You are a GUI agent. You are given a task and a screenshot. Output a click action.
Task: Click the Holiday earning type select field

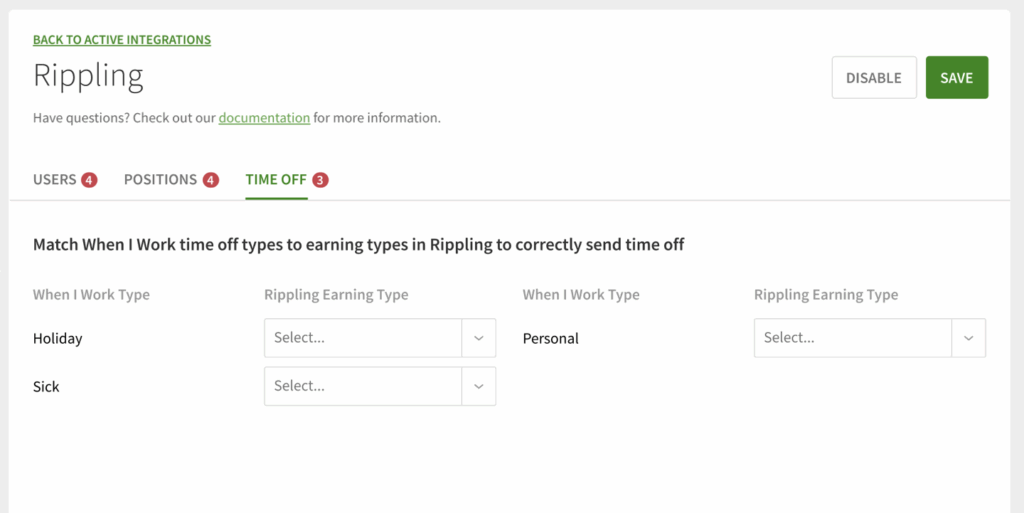(x=362, y=338)
